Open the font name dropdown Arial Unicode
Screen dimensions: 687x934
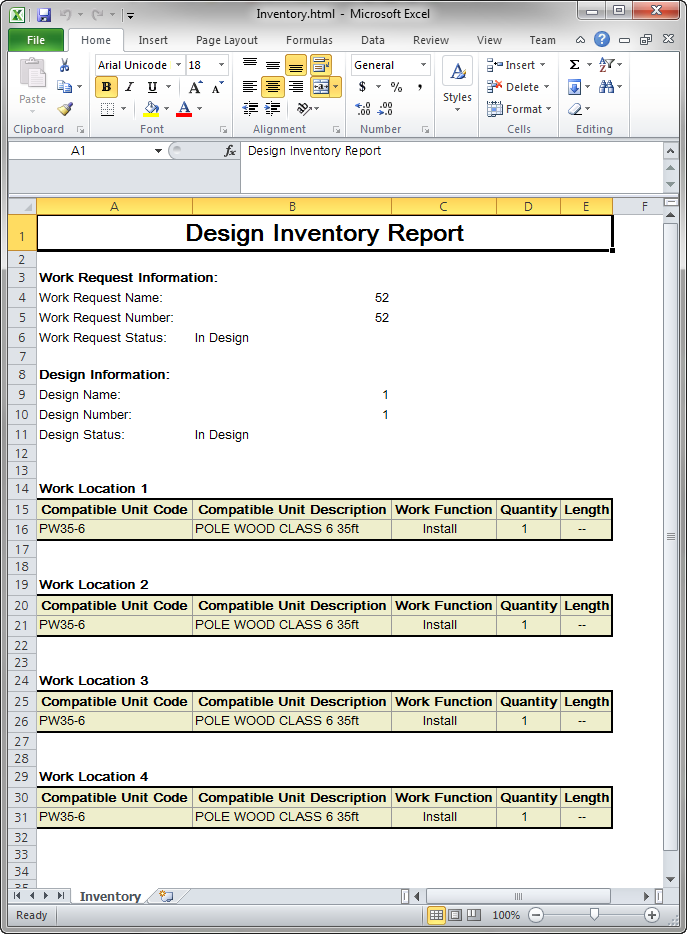[139, 65]
